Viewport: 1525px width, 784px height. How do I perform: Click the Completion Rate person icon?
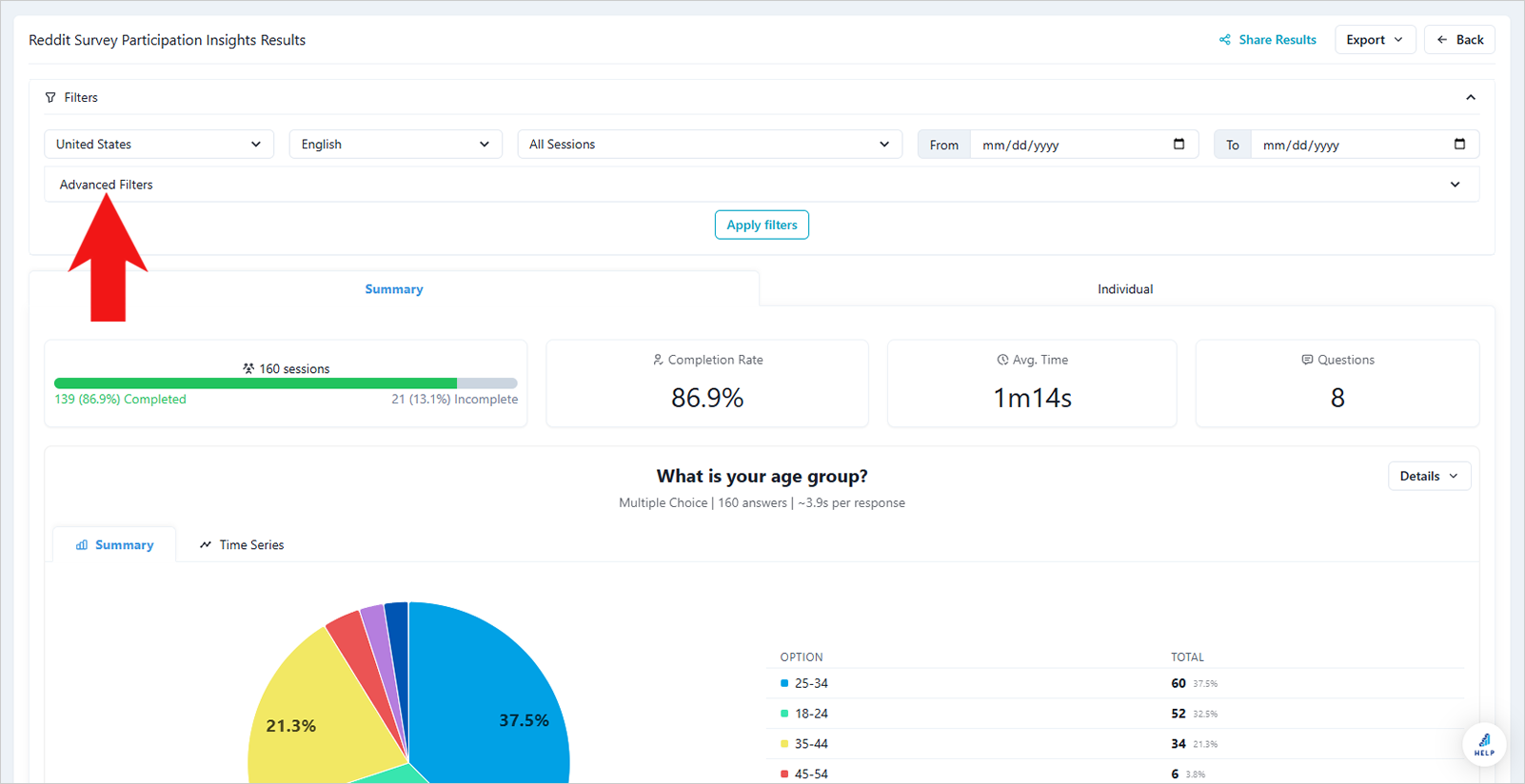(658, 360)
